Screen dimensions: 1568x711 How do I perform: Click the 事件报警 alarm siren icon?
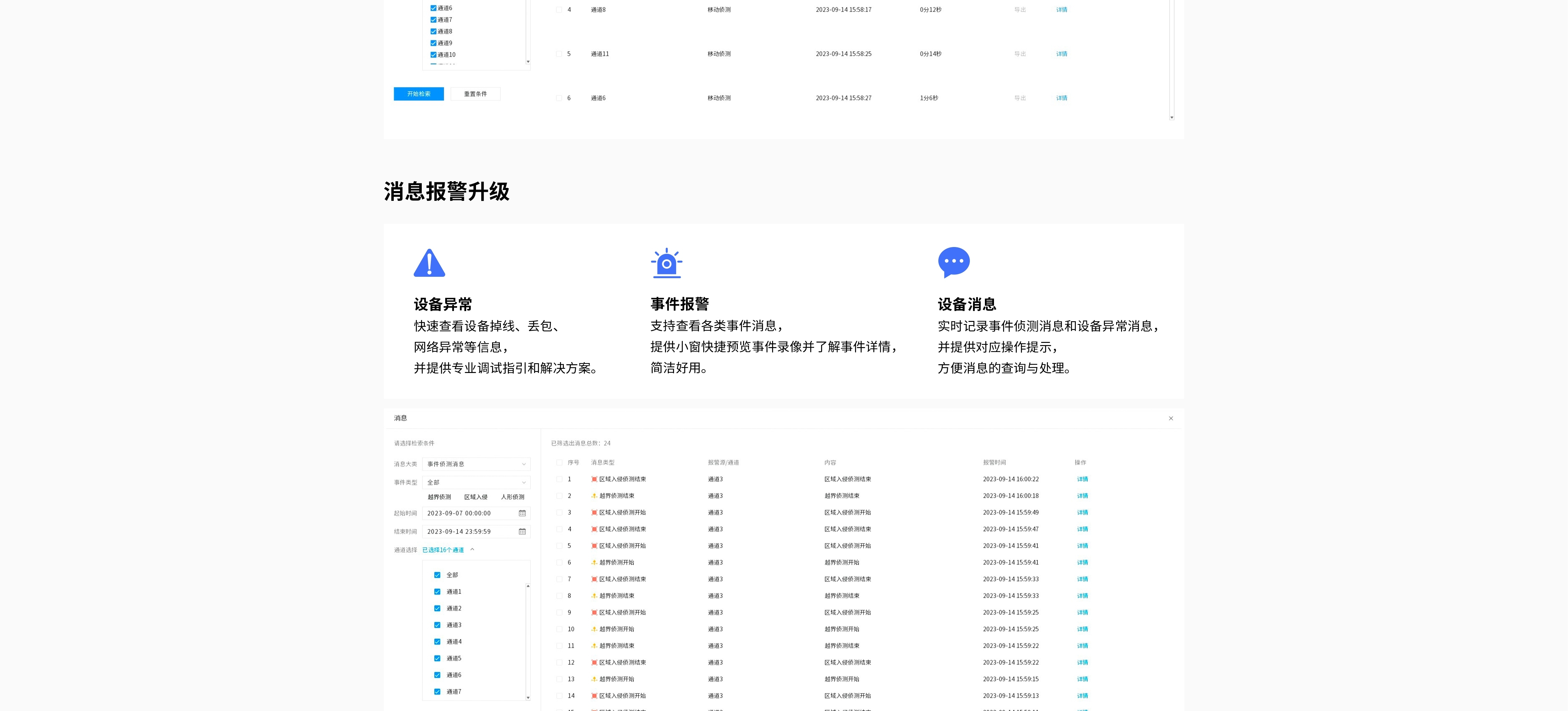[666, 263]
